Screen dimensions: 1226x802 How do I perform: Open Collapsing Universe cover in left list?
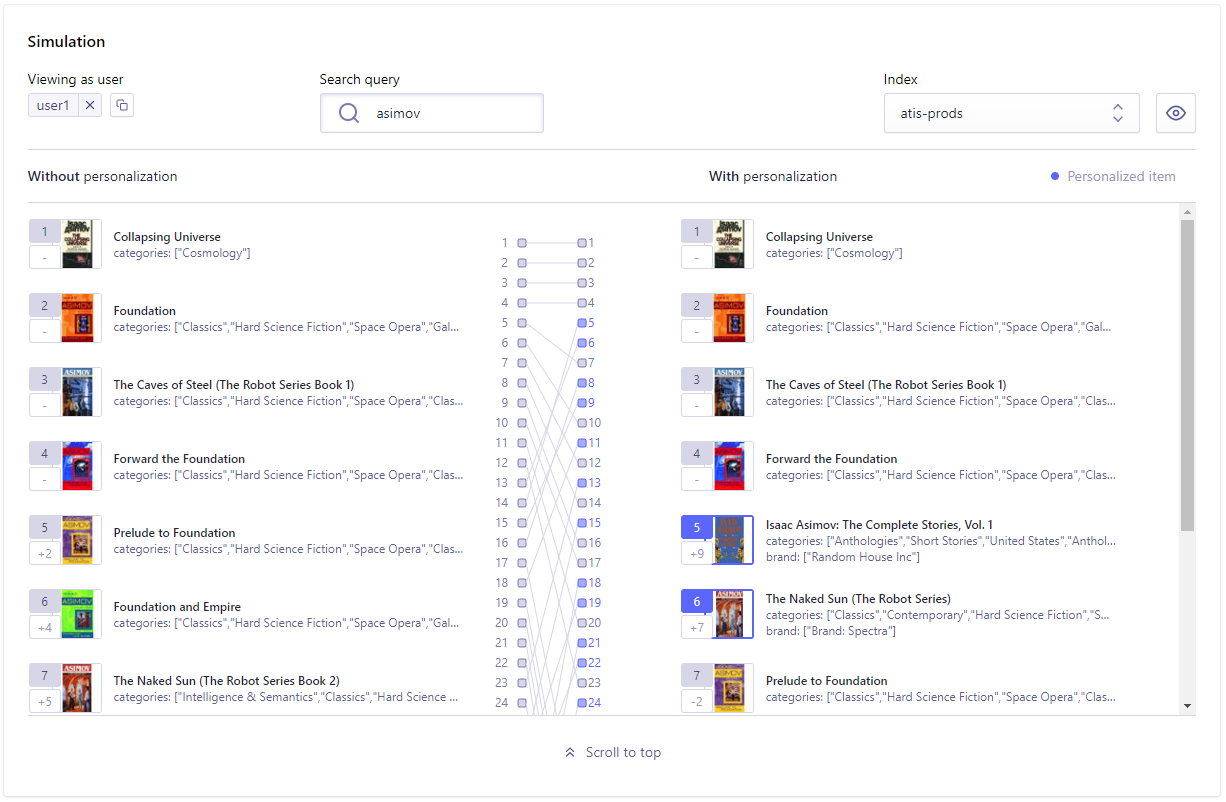pos(77,244)
